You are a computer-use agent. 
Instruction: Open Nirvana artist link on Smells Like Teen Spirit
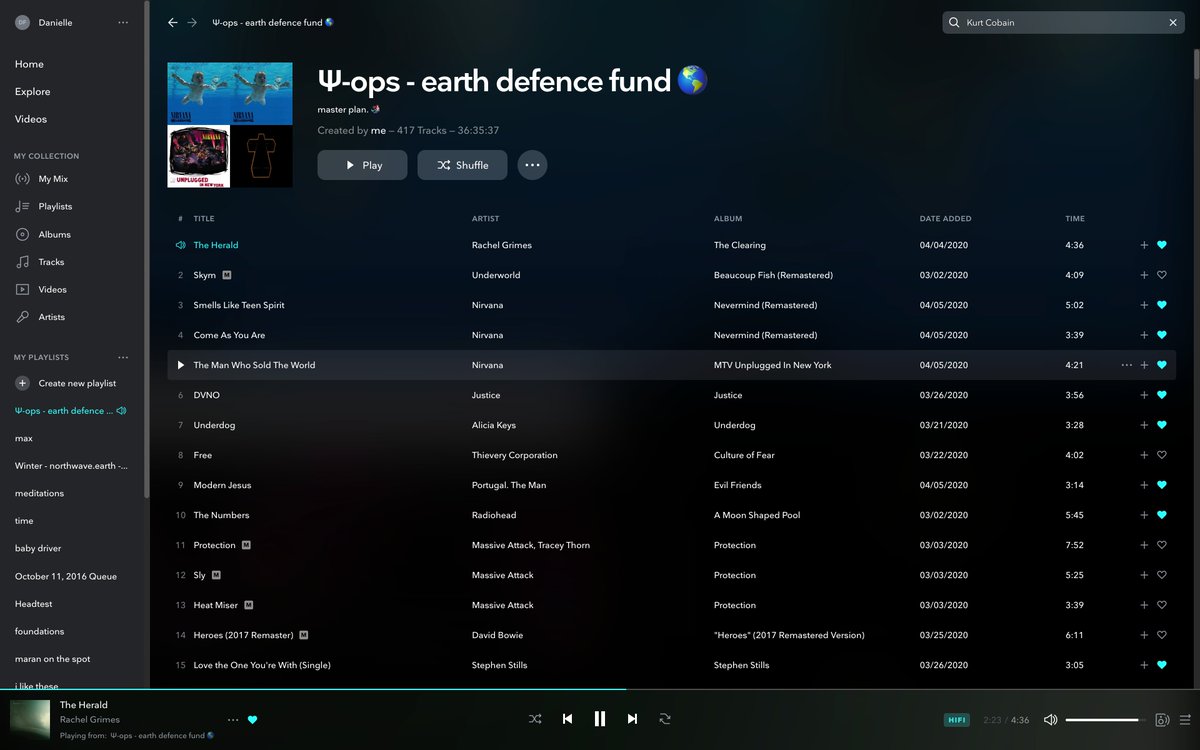click(x=487, y=305)
